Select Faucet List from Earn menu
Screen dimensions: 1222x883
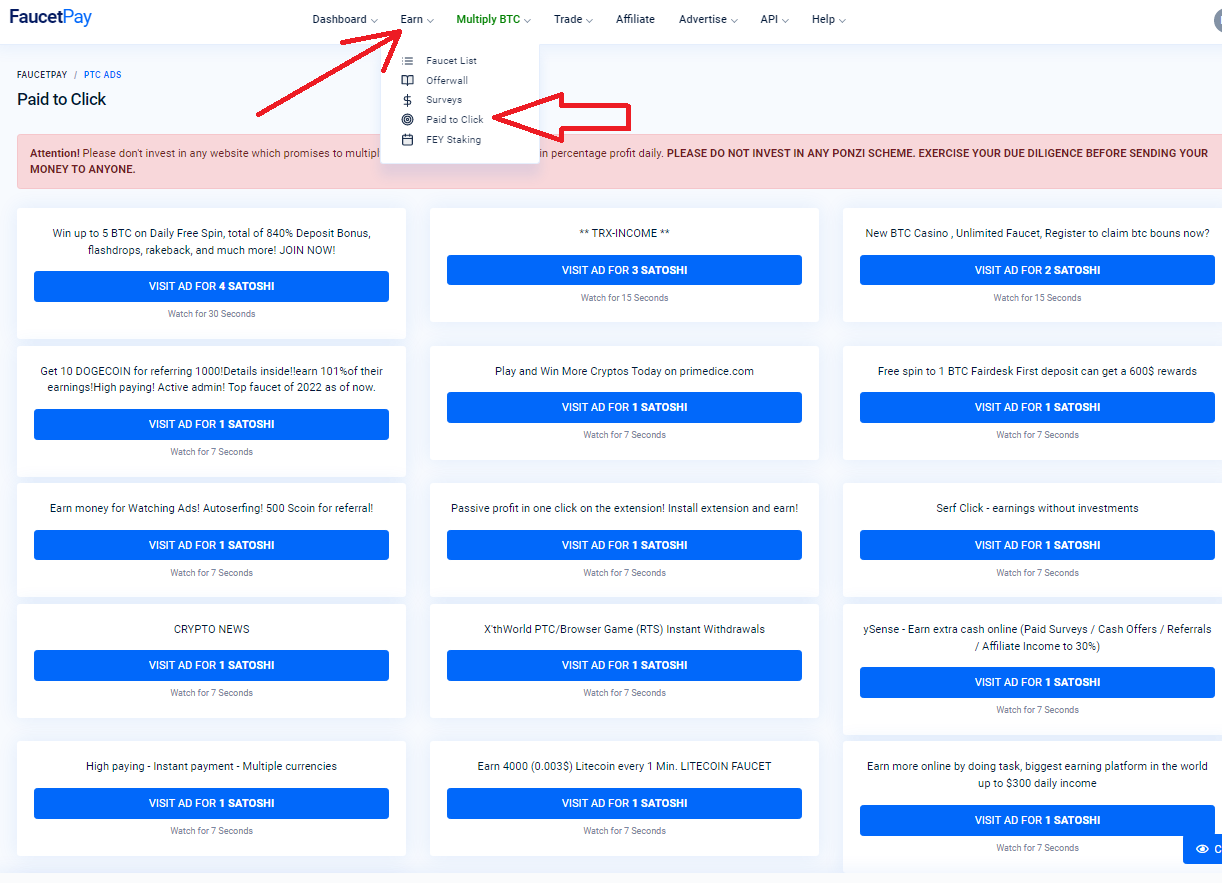(451, 61)
